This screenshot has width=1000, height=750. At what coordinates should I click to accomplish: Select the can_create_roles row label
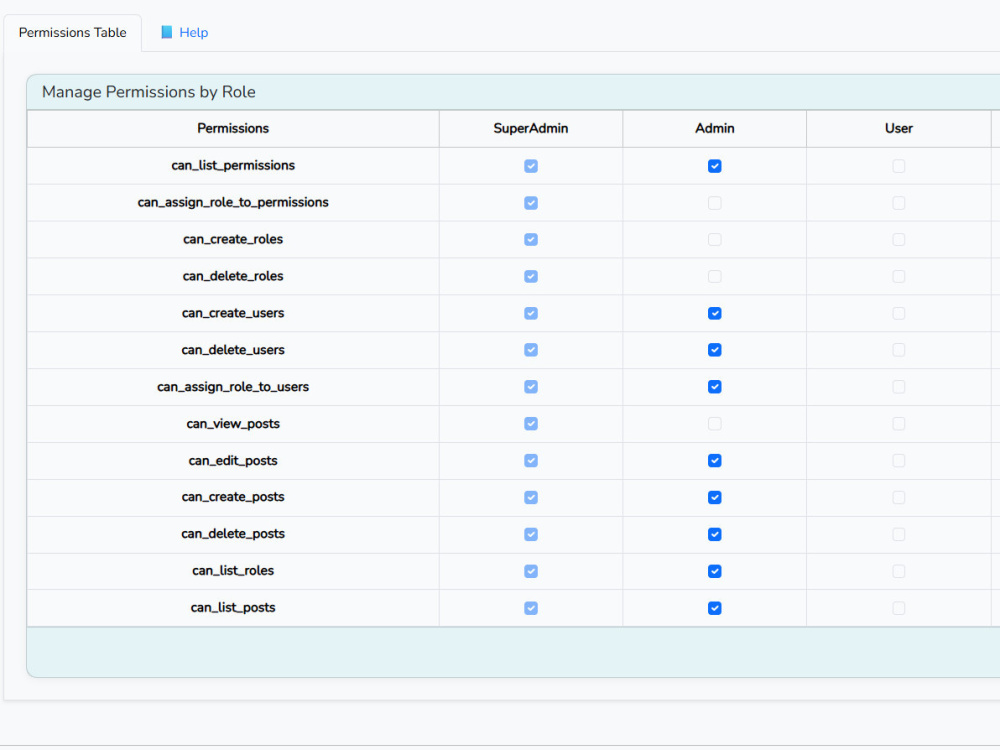click(x=233, y=240)
